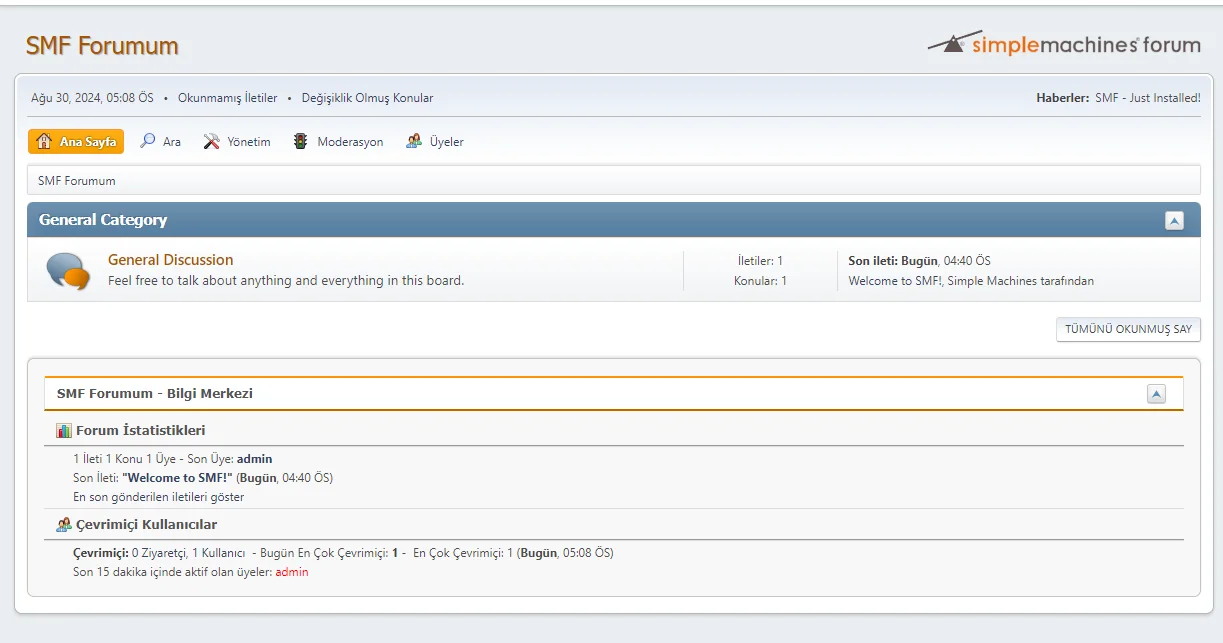Image resolution: width=1223 pixels, height=643 pixels.
Task: Switch to the Ara navigation tab
Action: 170,141
